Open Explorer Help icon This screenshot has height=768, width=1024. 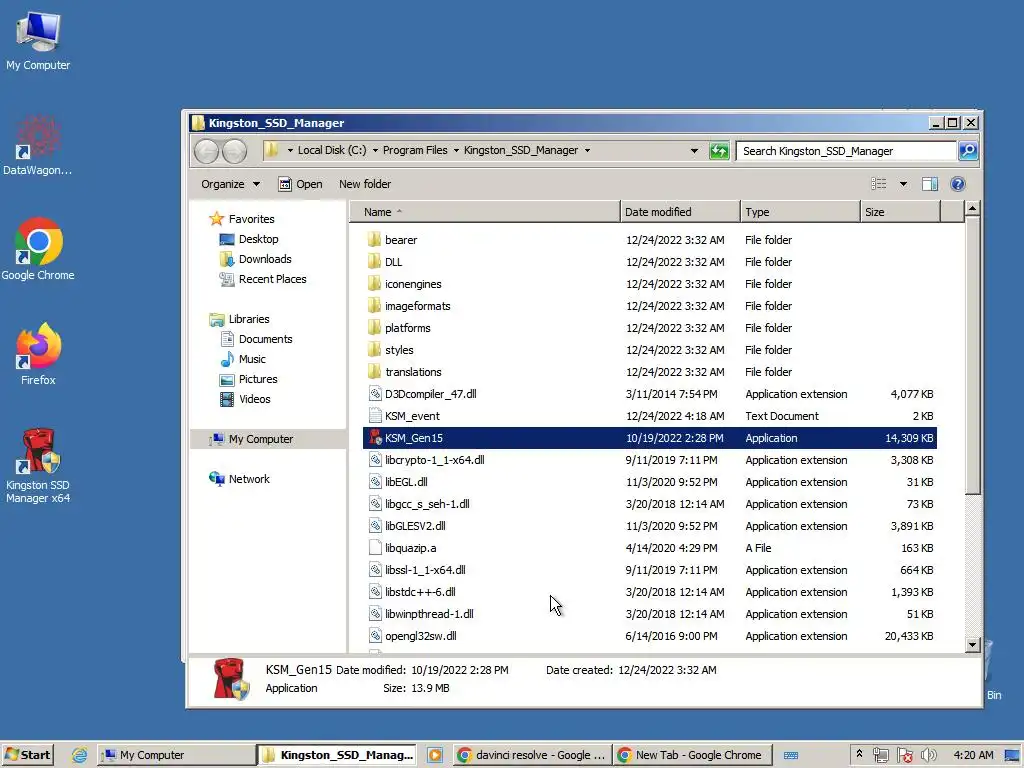(x=957, y=184)
